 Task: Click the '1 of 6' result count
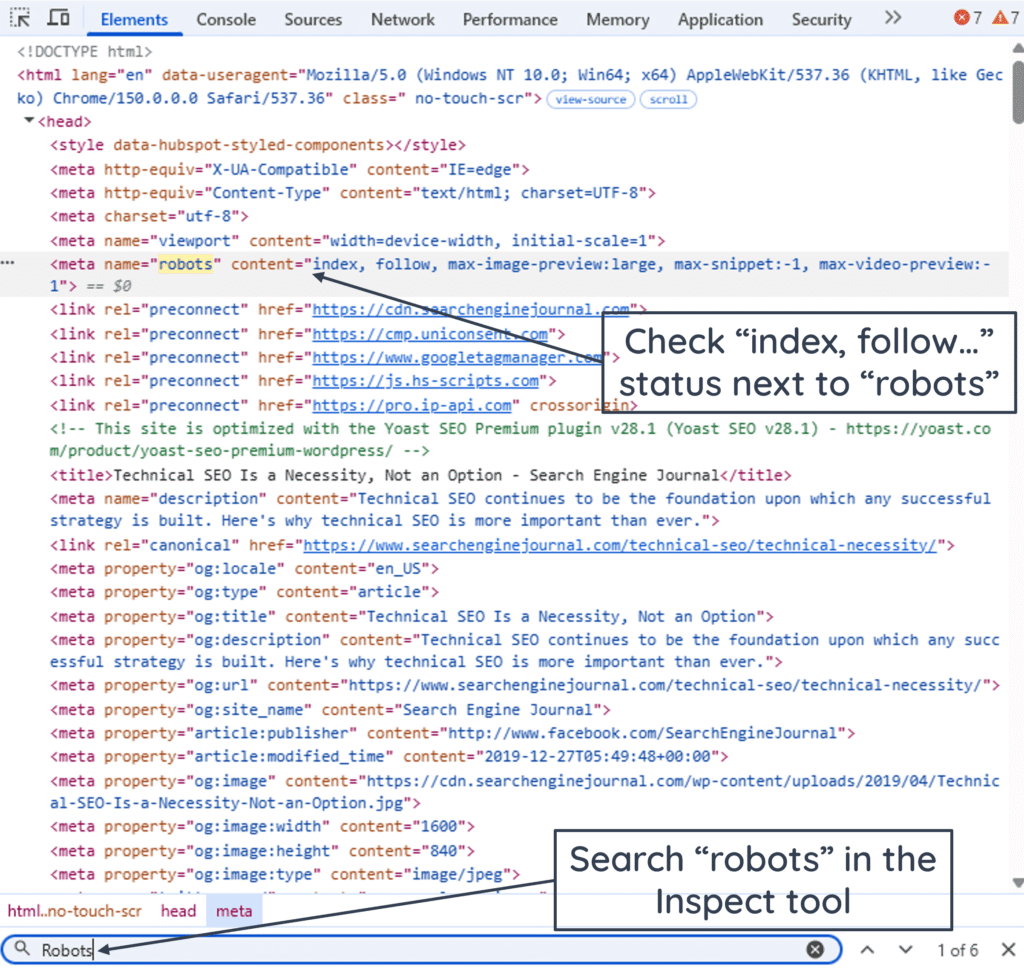coord(957,950)
